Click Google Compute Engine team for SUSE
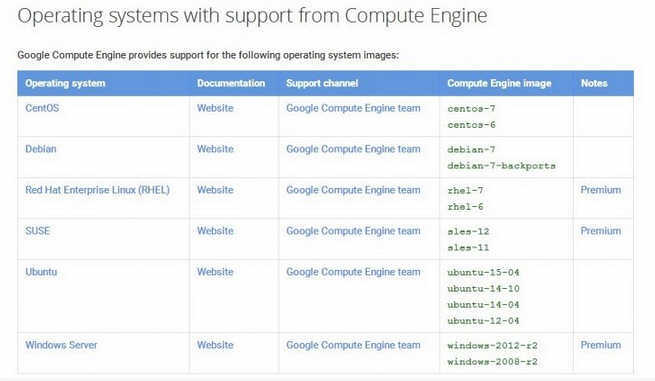The height and width of the screenshot is (381, 655). [x=353, y=231]
